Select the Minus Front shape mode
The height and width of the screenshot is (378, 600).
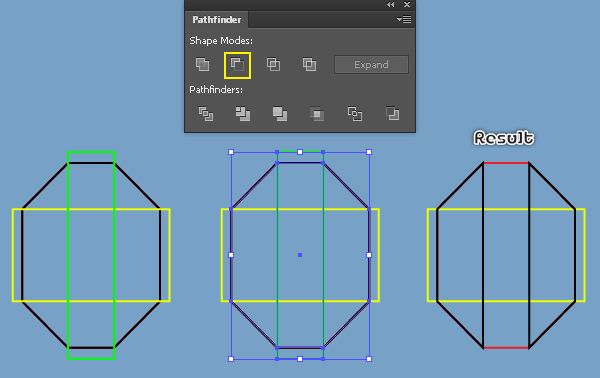[237, 65]
